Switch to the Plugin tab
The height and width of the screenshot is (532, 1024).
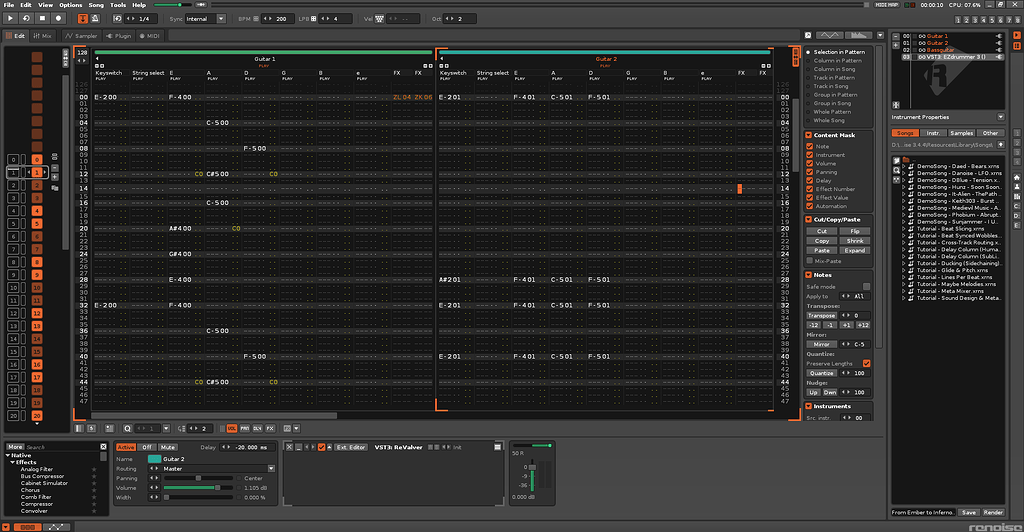[118, 36]
